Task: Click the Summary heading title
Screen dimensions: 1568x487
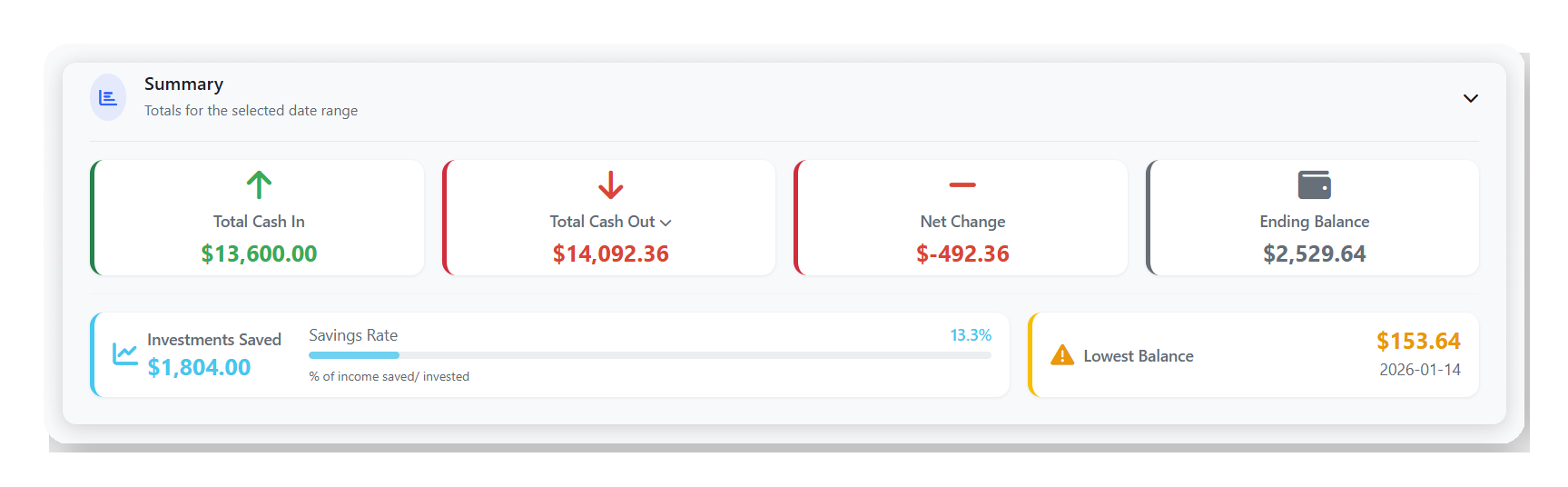Action: [x=183, y=84]
